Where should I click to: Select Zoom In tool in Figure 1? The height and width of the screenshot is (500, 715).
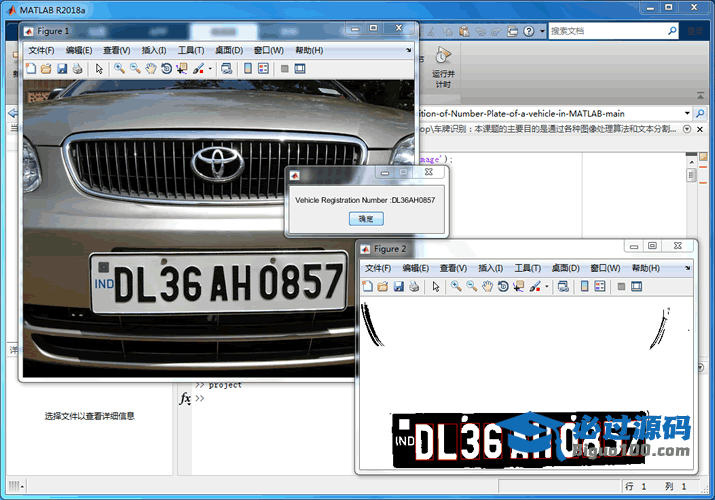119,69
